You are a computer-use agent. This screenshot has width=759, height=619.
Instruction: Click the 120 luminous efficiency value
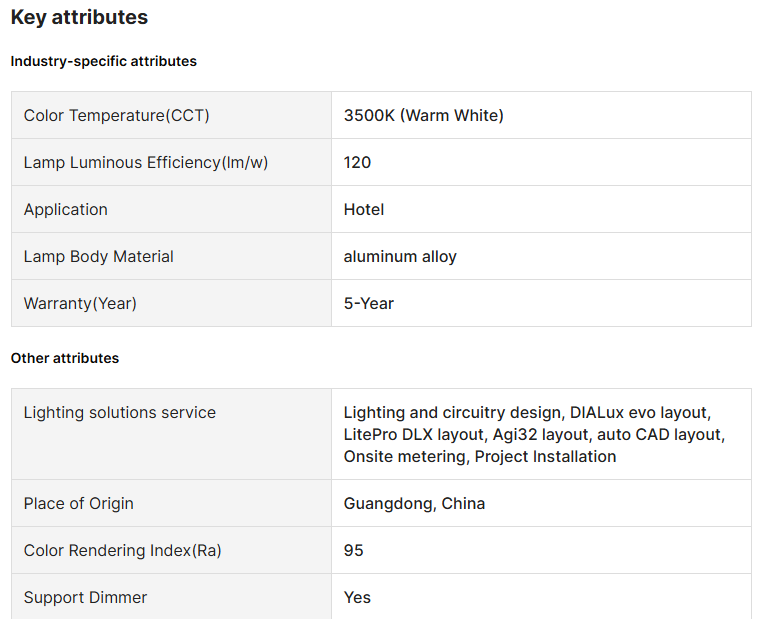[357, 163]
